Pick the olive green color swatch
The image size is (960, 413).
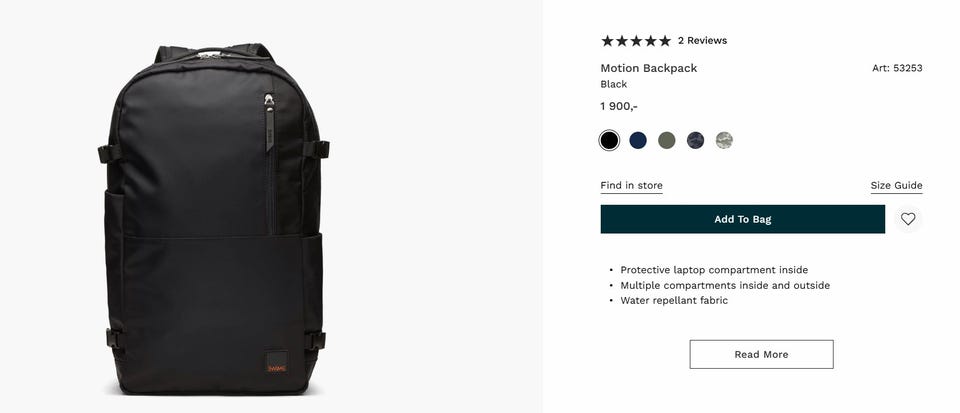[x=667, y=141]
